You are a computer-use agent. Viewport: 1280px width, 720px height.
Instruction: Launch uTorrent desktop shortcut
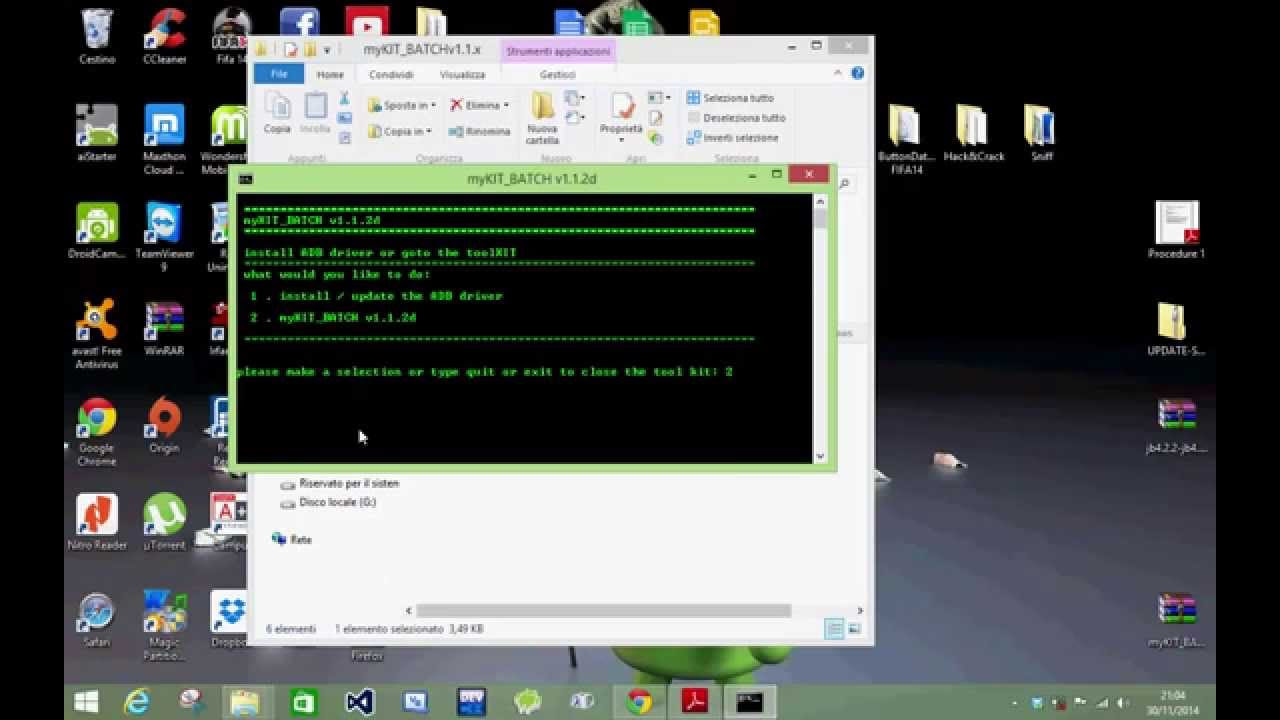(164, 521)
